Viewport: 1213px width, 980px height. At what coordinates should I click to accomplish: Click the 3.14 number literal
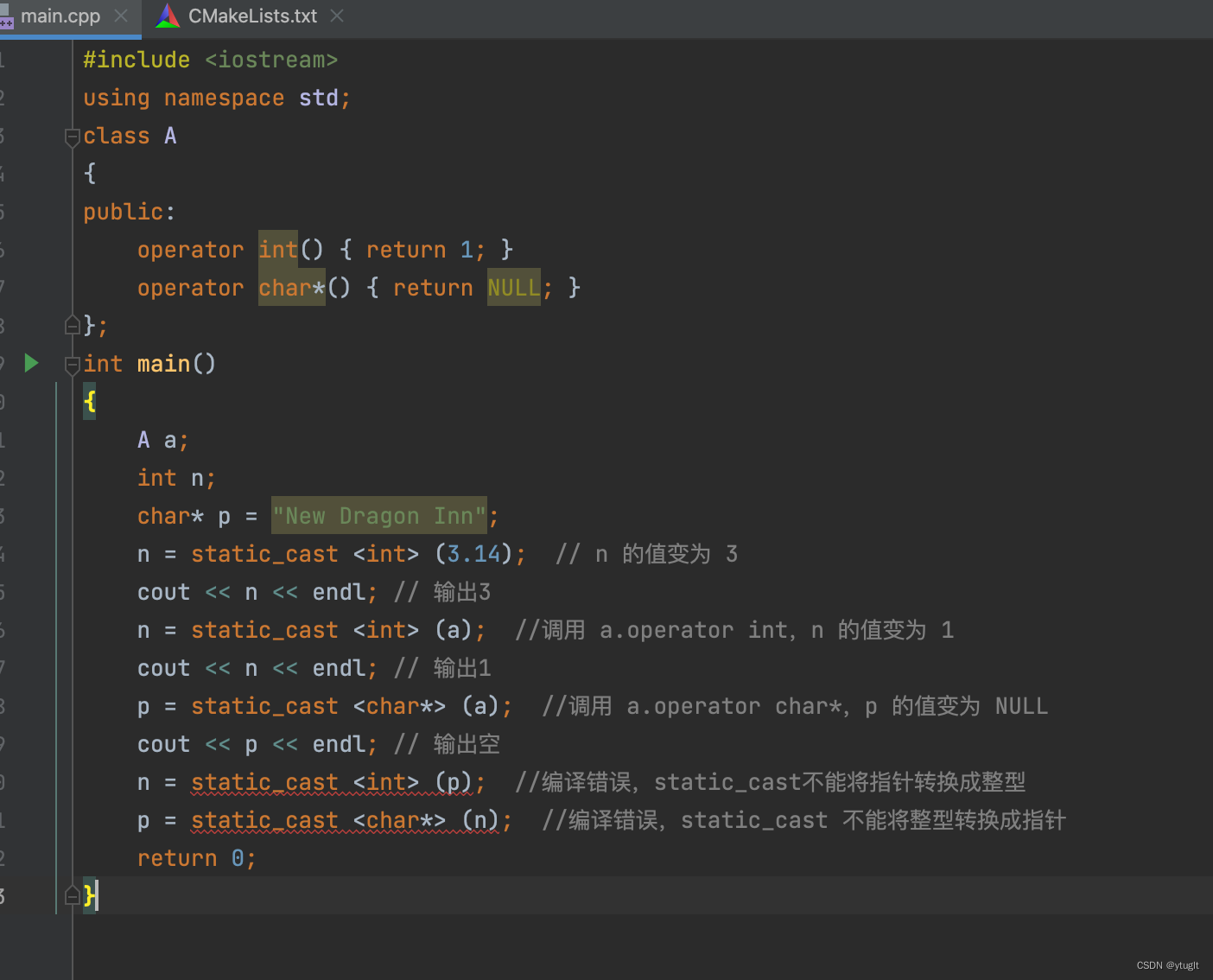pos(473,554)
